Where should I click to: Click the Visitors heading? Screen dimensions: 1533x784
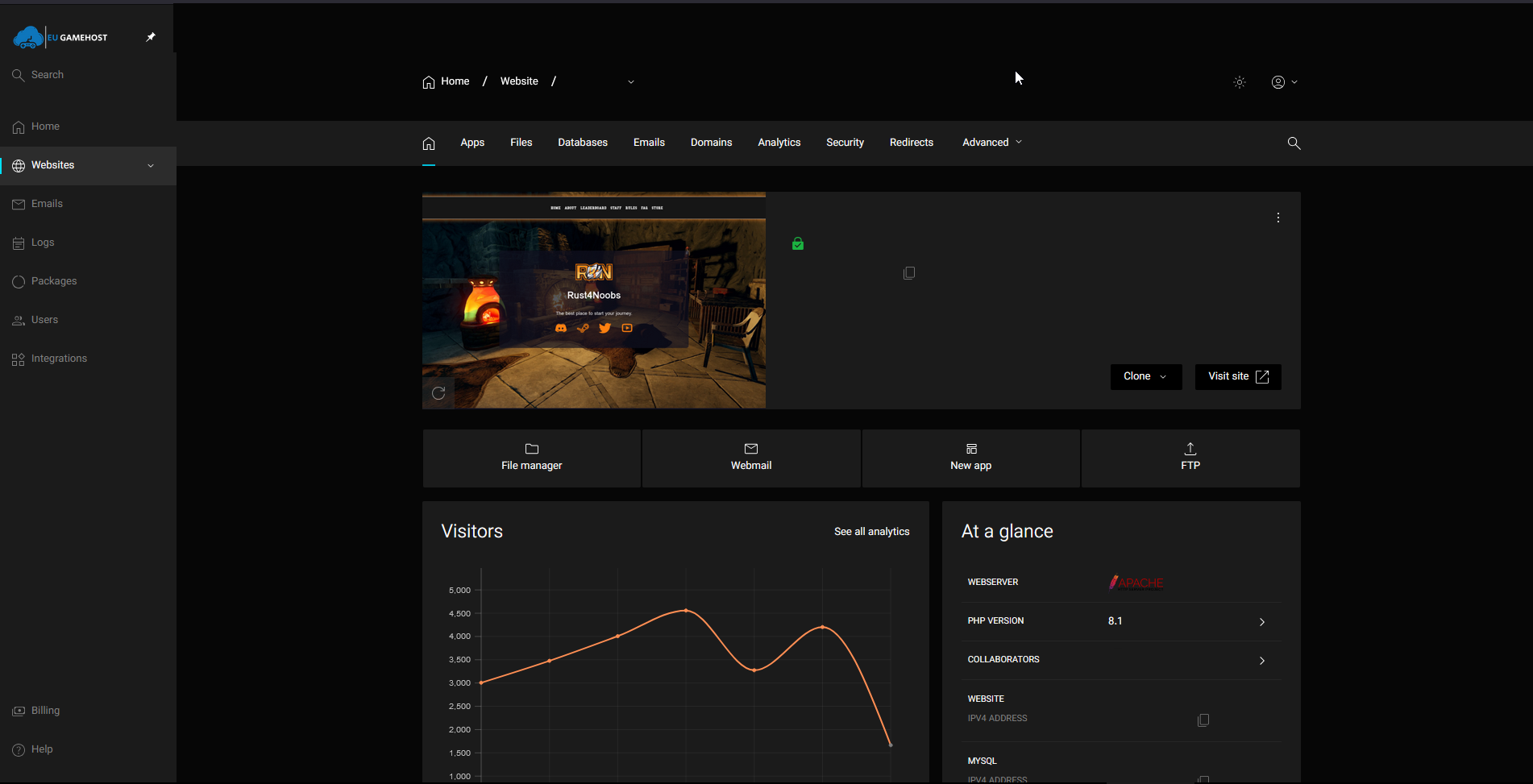[x=472, y=532]
